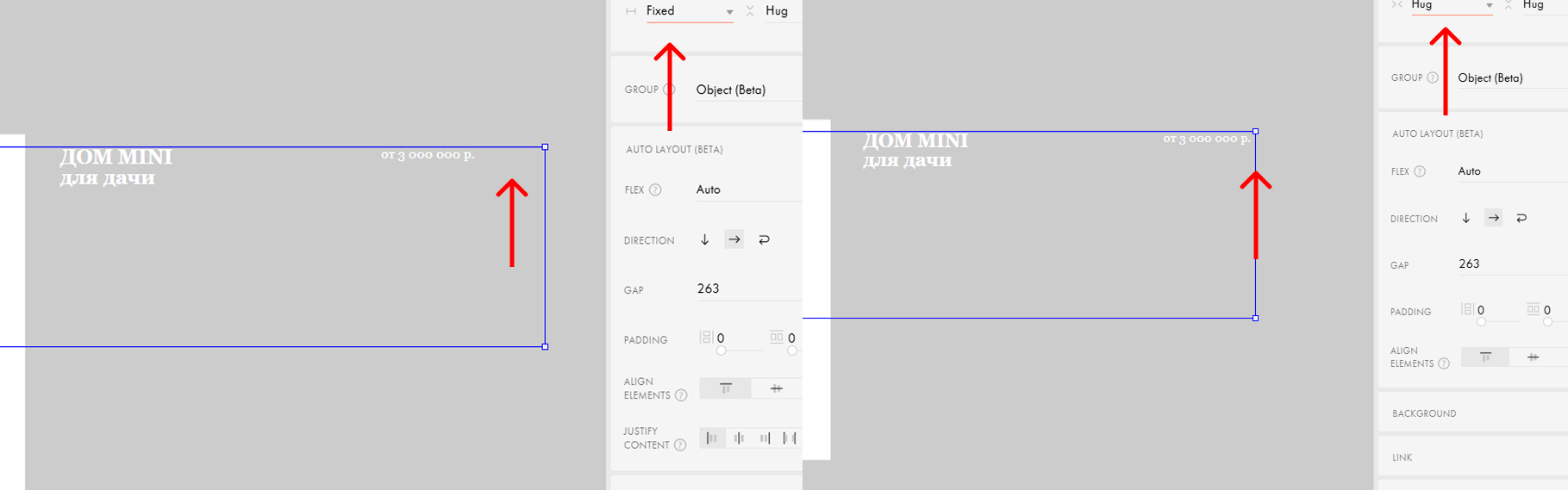
Task: Expand the BACKGROUND section
Action: 1473,413
